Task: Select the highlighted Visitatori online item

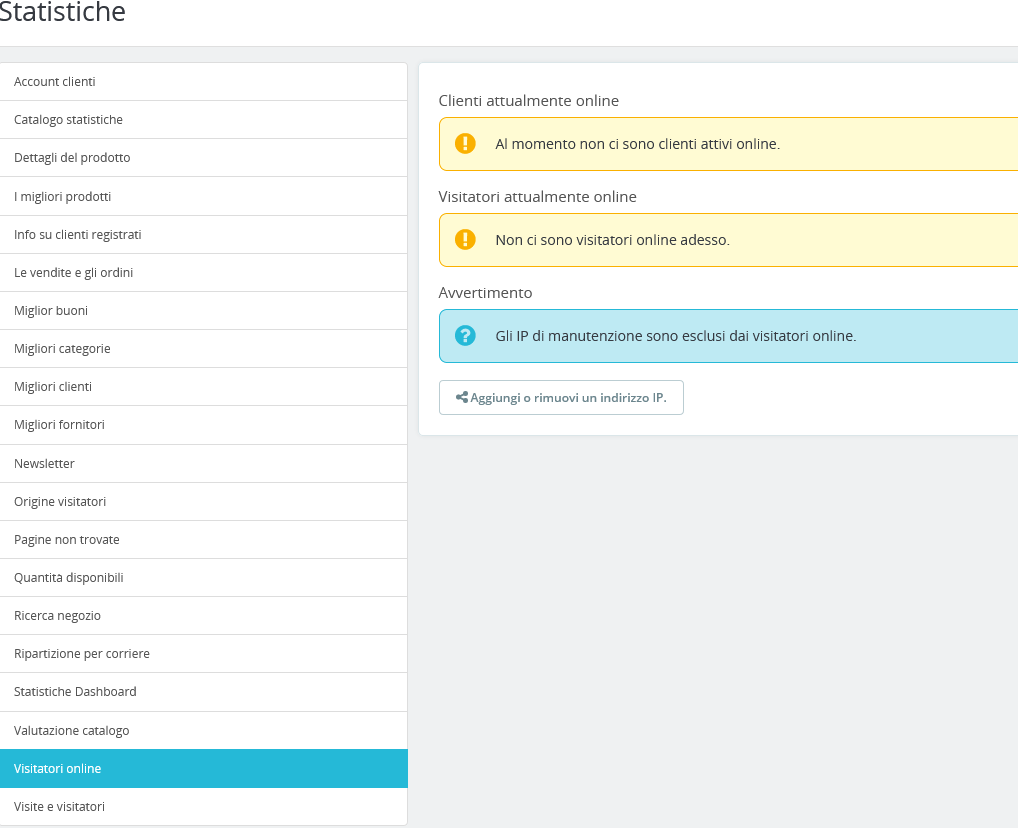Action: 57,768
